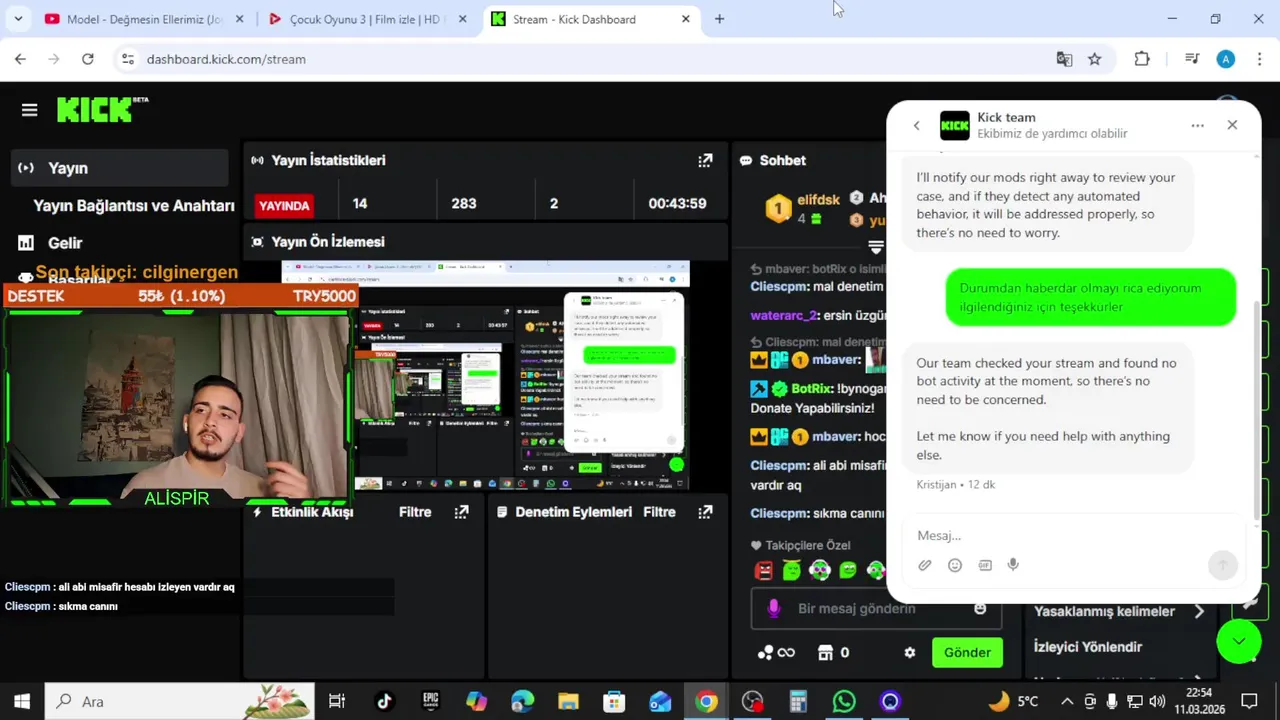The image size is (1280, 720).
Task: Open Google Translate icon in address bar
Action: [1064, 59]
